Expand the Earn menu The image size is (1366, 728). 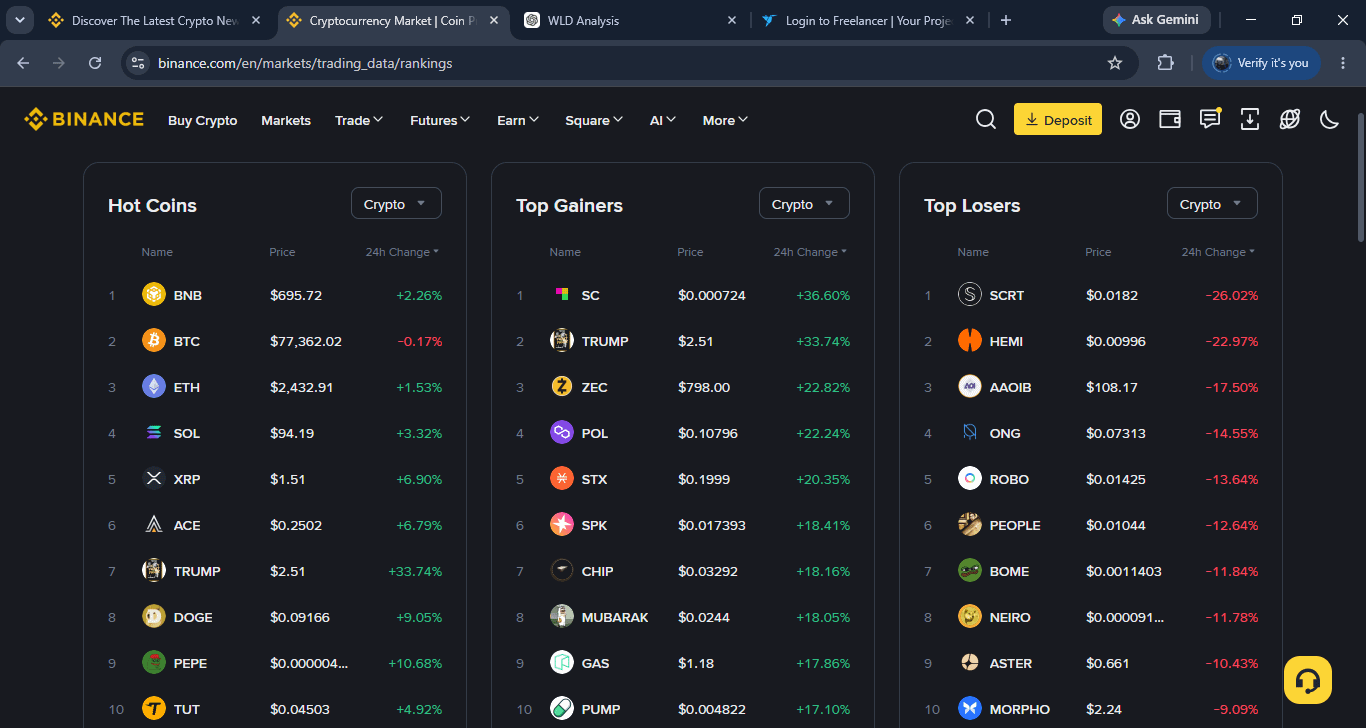[x=518, y=120]
